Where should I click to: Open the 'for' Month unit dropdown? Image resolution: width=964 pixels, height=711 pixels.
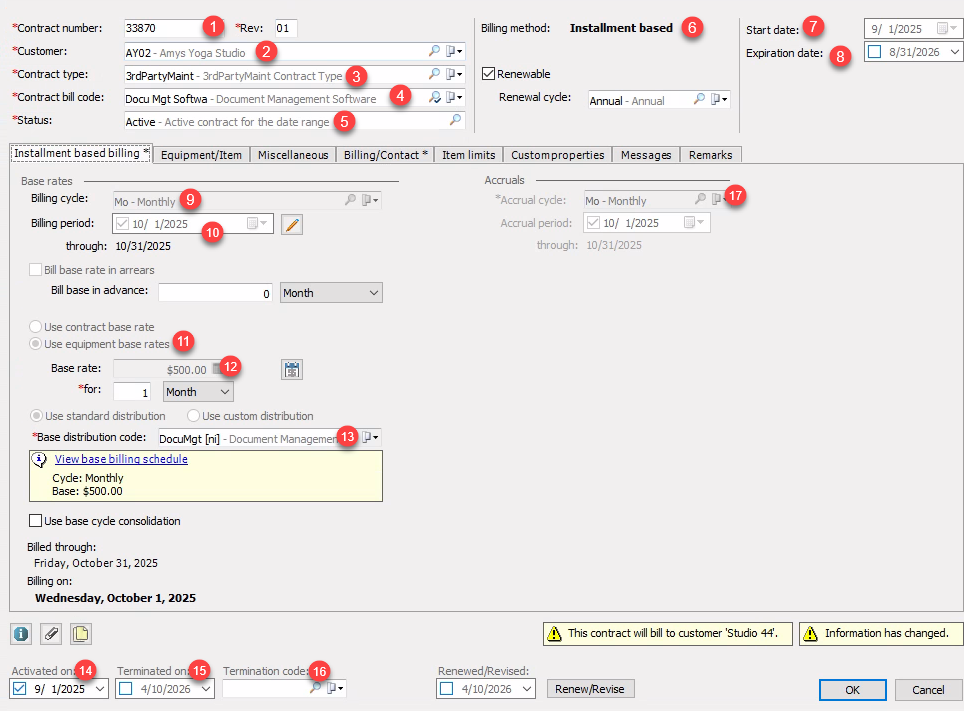(198, 392)
